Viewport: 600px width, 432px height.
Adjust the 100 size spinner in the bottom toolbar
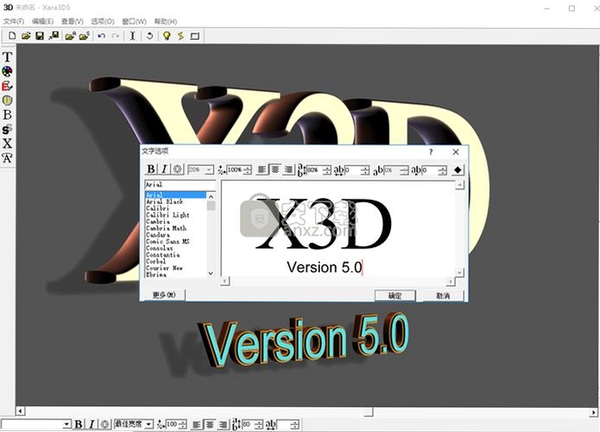[183, 424]
